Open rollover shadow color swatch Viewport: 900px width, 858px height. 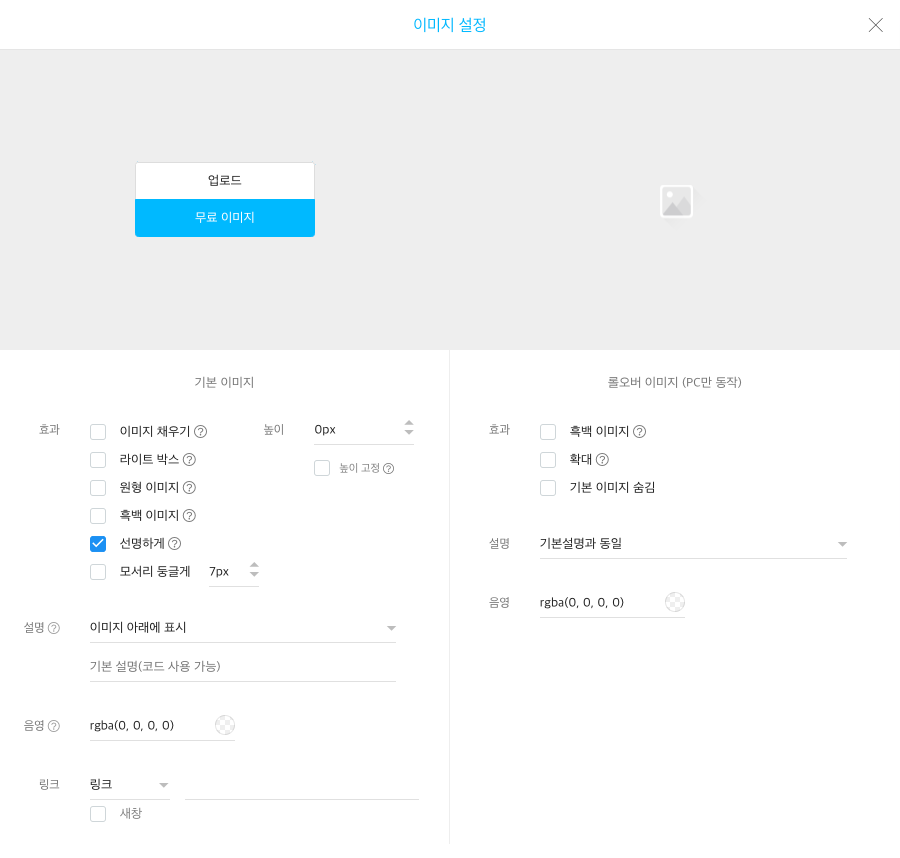[x=675, y=603]
